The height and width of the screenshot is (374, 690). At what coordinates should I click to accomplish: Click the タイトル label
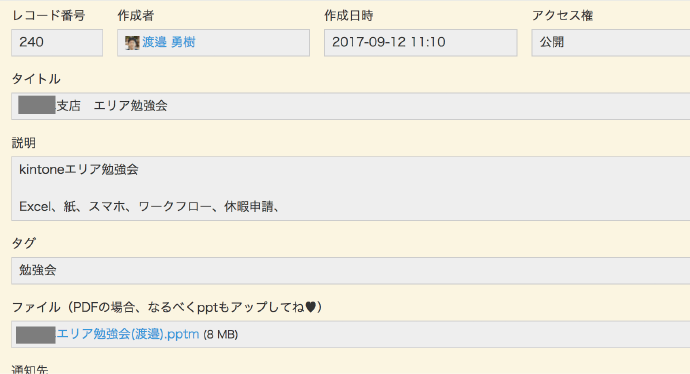(36, 79)
